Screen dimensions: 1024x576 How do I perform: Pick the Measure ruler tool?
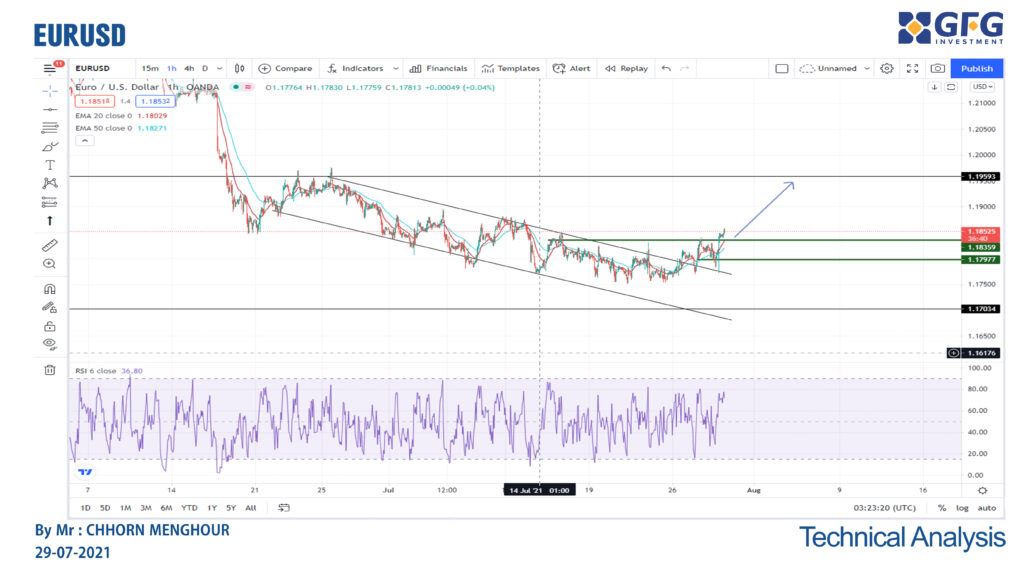50,244
